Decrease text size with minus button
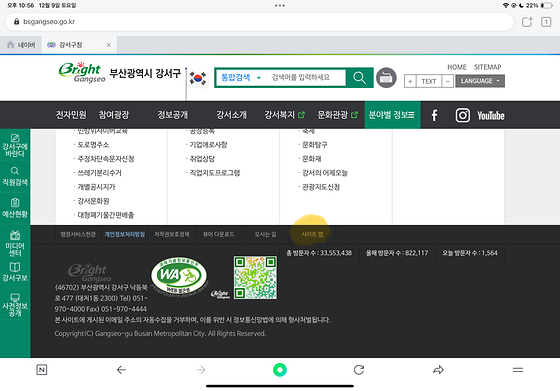The width and height of the screenshot is (560, 391). 448,81
